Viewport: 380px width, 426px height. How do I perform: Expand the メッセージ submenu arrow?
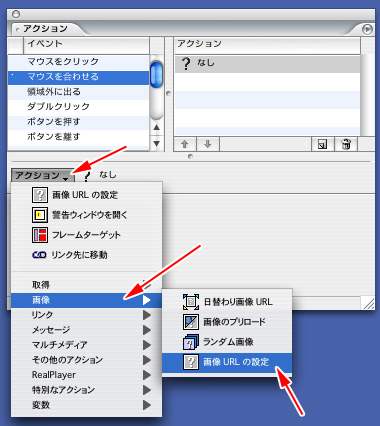pos(147,330)
